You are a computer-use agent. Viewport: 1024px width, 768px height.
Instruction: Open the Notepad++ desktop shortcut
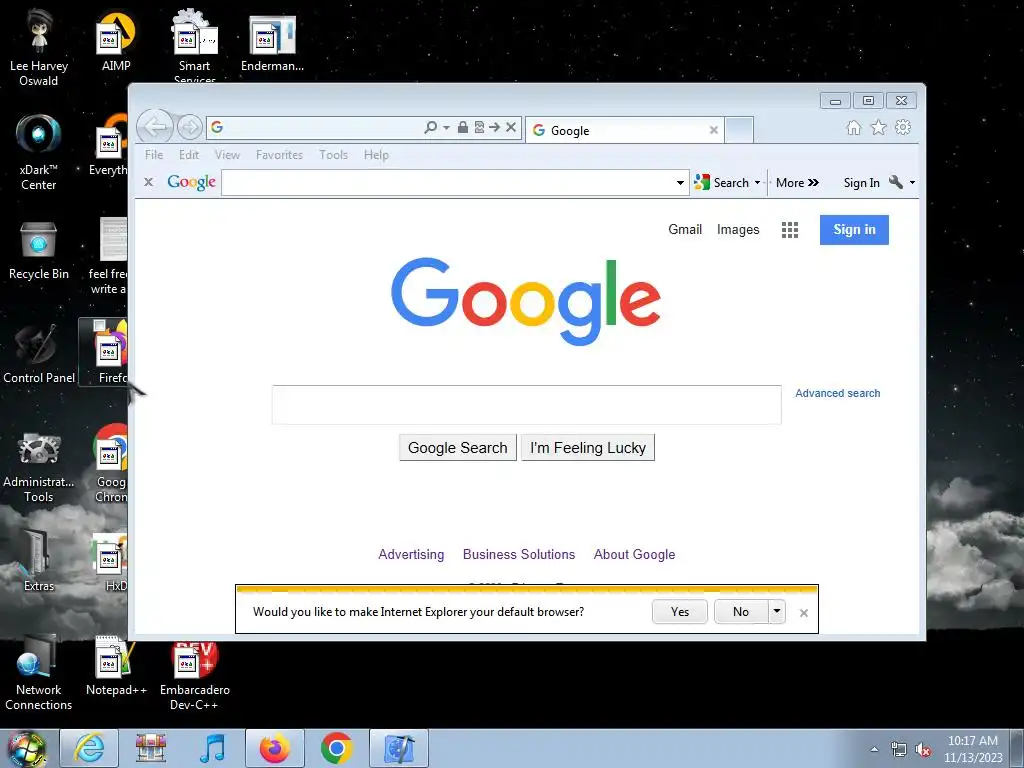point(116,667)
